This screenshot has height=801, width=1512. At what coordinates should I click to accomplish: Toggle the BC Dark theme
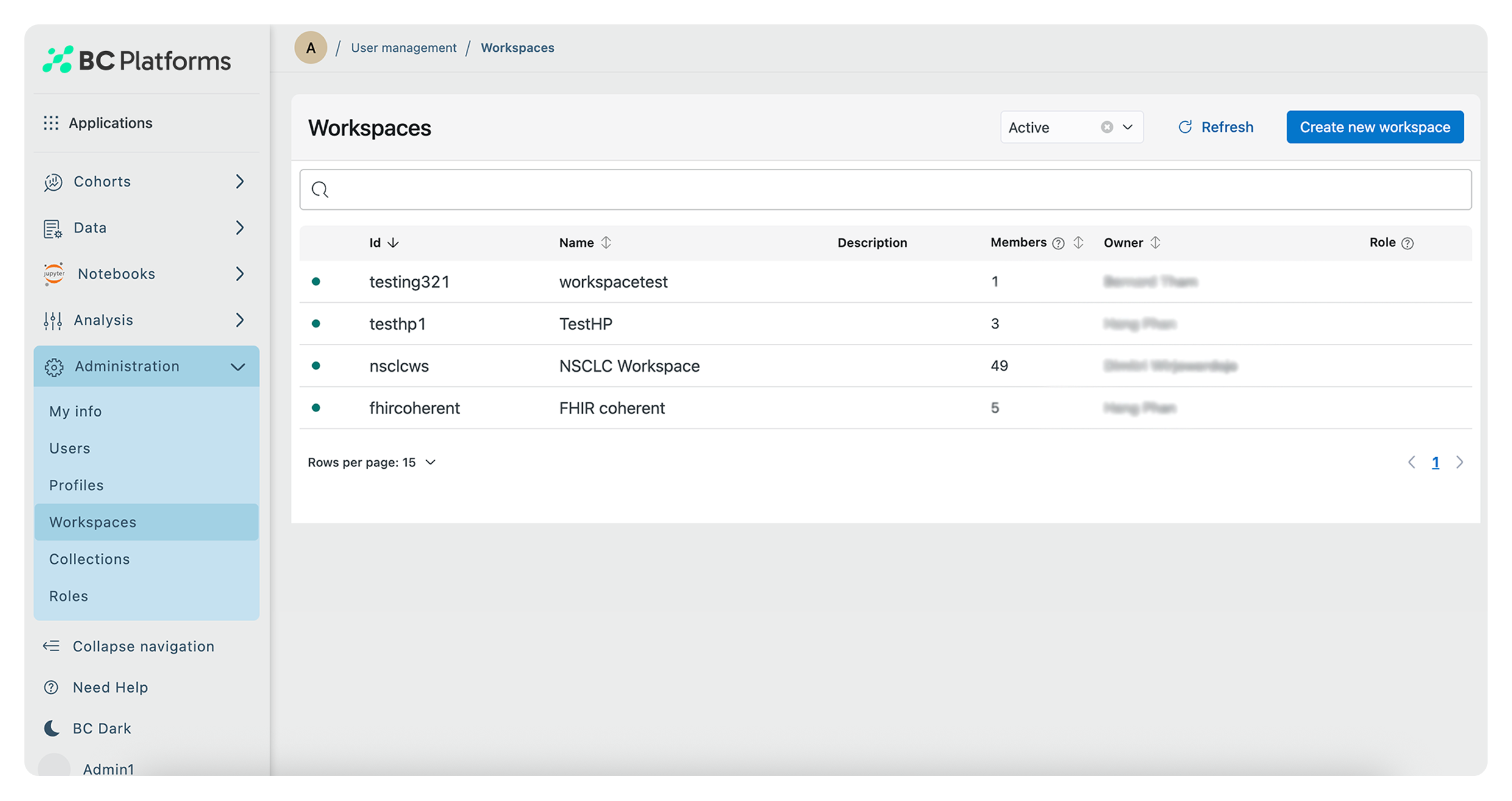click(101, 728)
